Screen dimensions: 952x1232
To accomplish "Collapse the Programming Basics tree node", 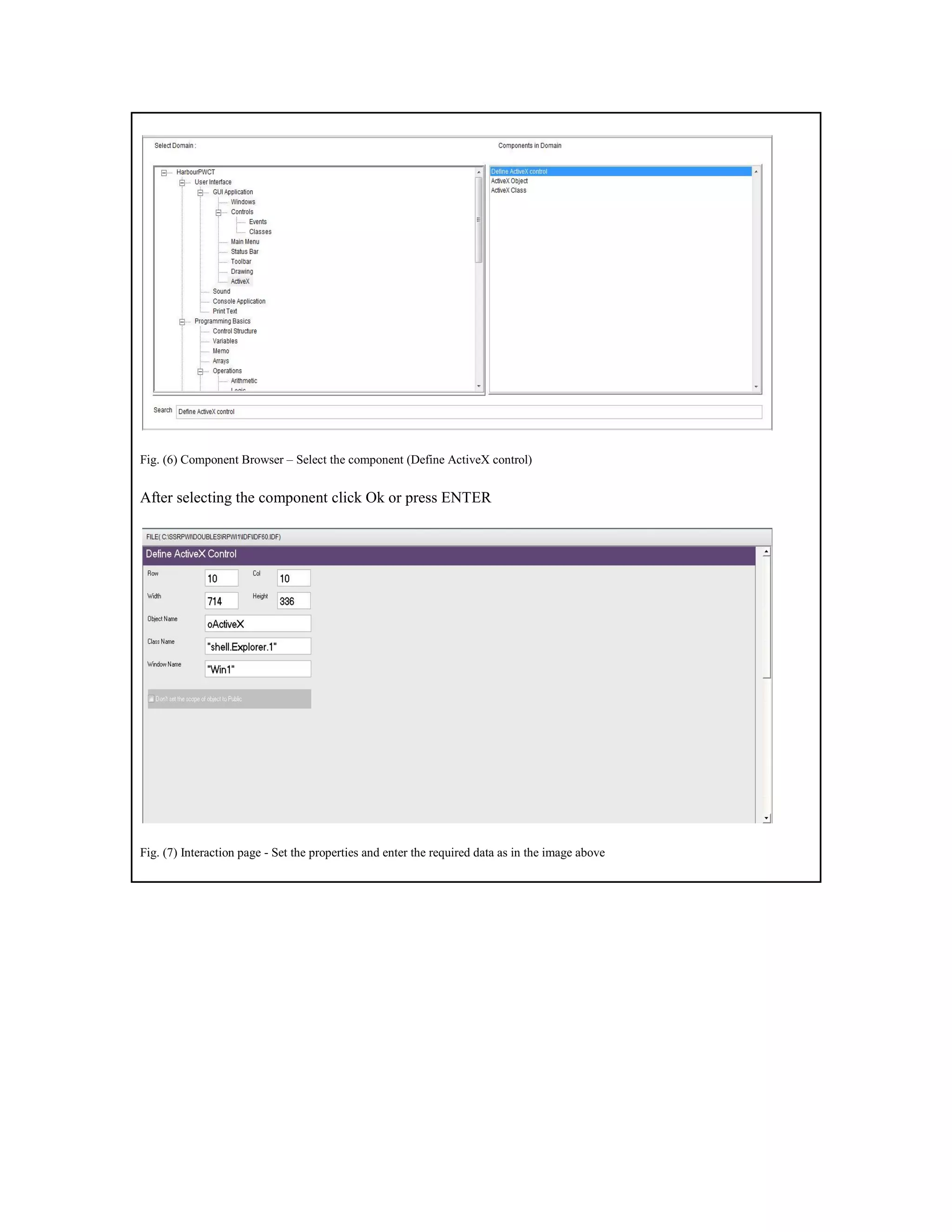I will click(182, 322).
